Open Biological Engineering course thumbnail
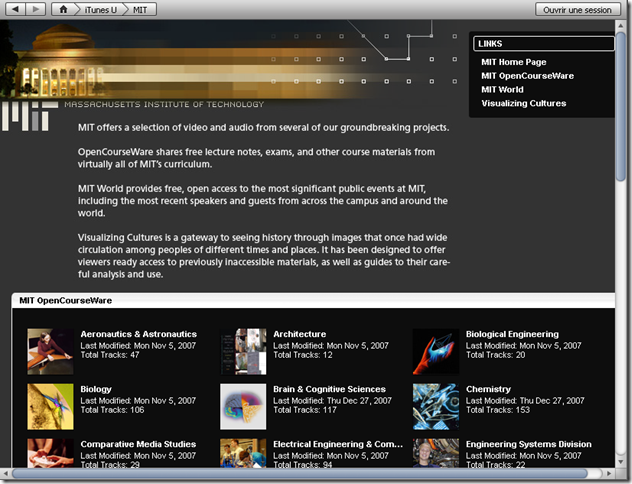The height and width of the screenshot is (484, 632). point(436,351)
